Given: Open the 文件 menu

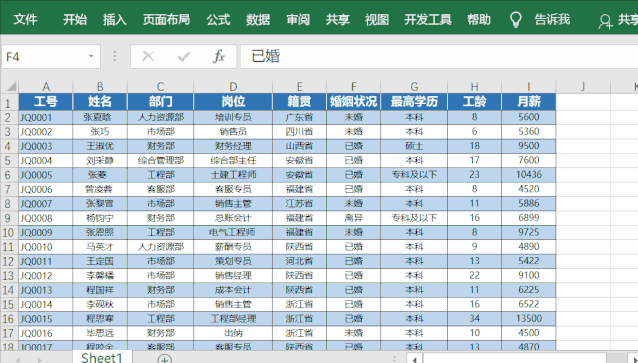Looking at the screenshot, I should (x=25, y=19).
